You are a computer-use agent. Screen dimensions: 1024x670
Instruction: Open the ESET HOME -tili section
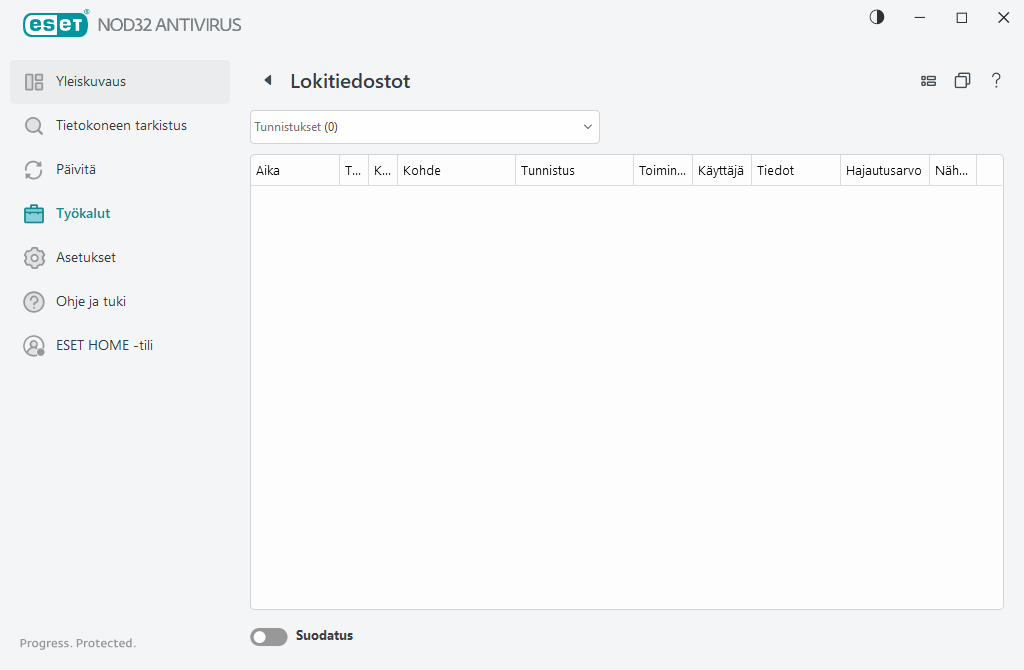pos(104,345)
